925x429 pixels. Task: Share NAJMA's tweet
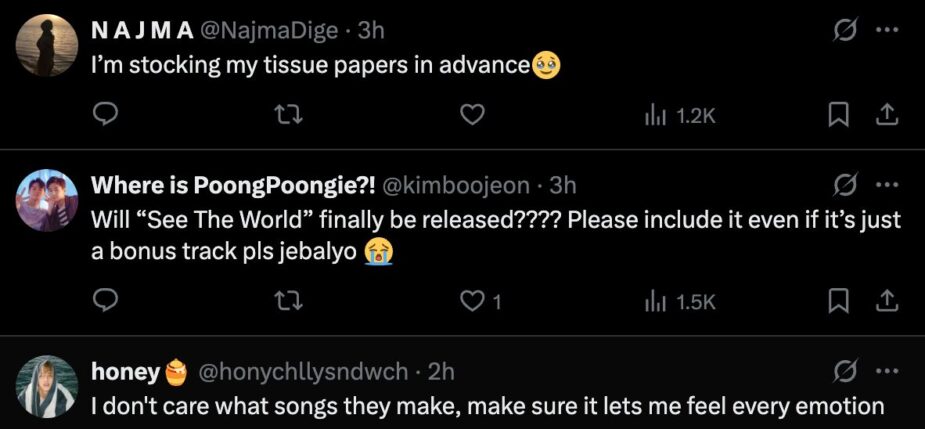[x=884, y=116]
